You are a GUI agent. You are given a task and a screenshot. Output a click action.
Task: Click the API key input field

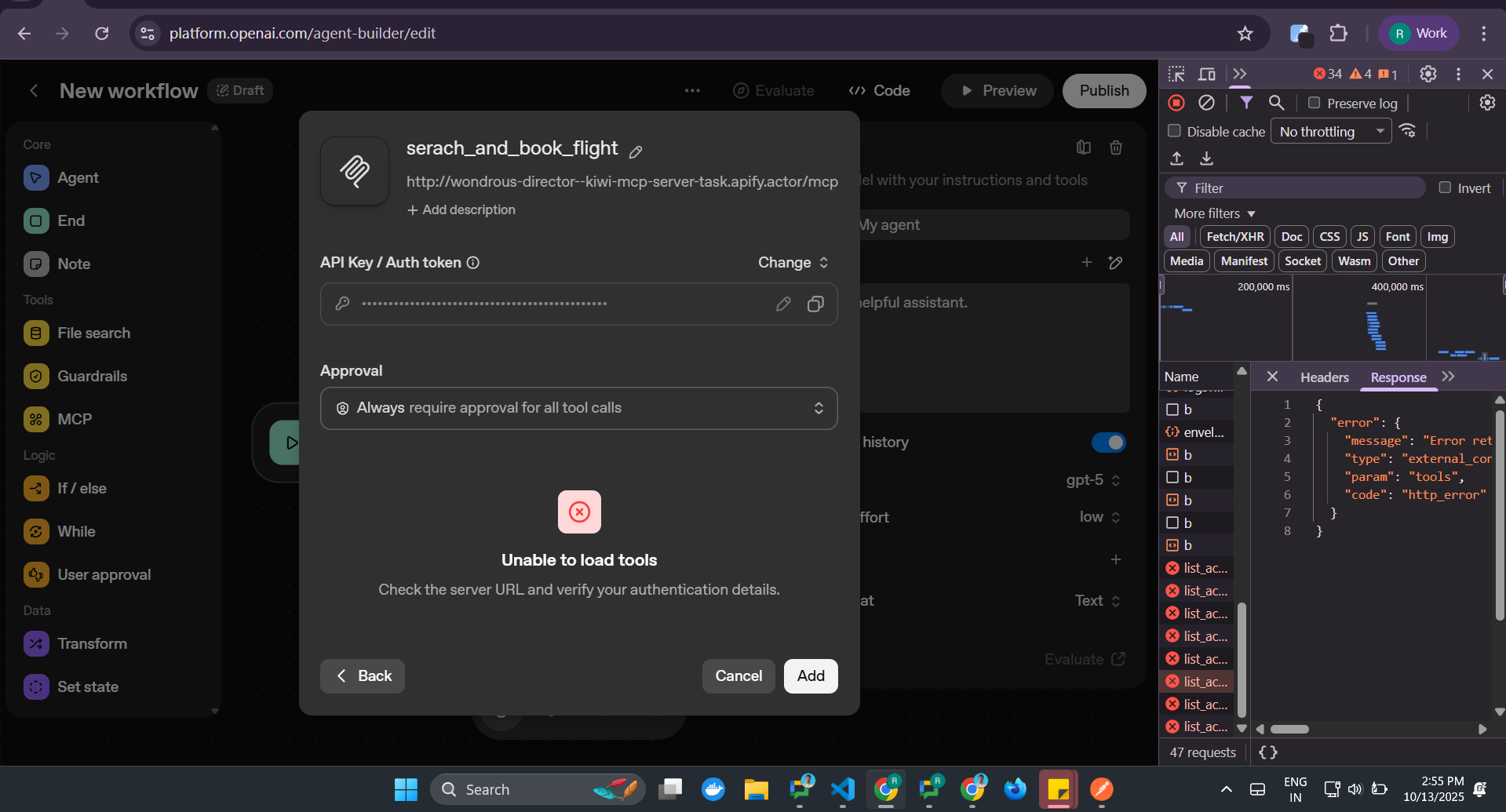(x=579, y=304)
